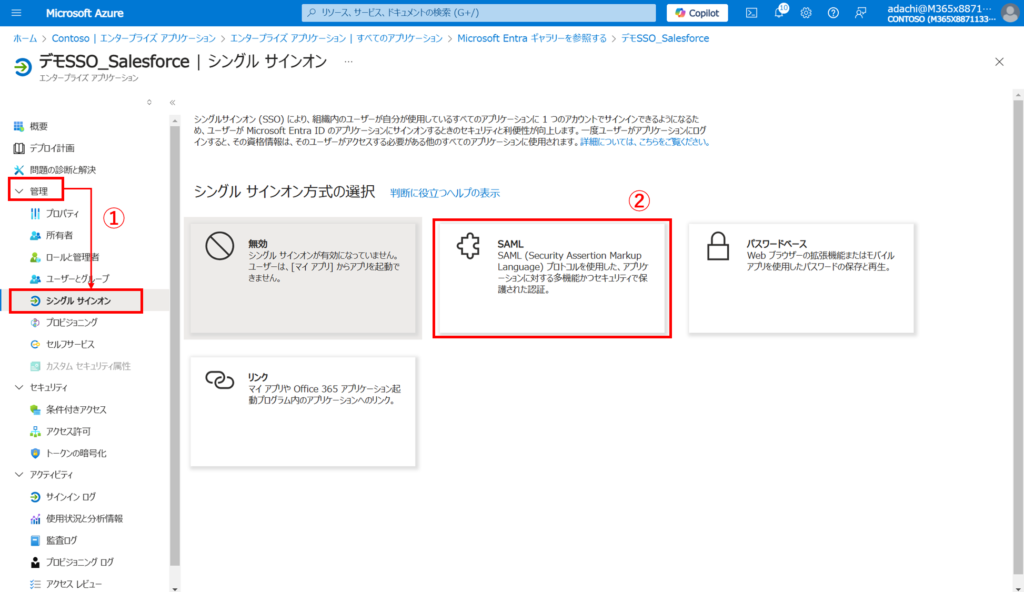The height and width of the screenshot is (592, 1024).
Task: Click the シングル サインオン sidebar icon
Action: point(35,301)
